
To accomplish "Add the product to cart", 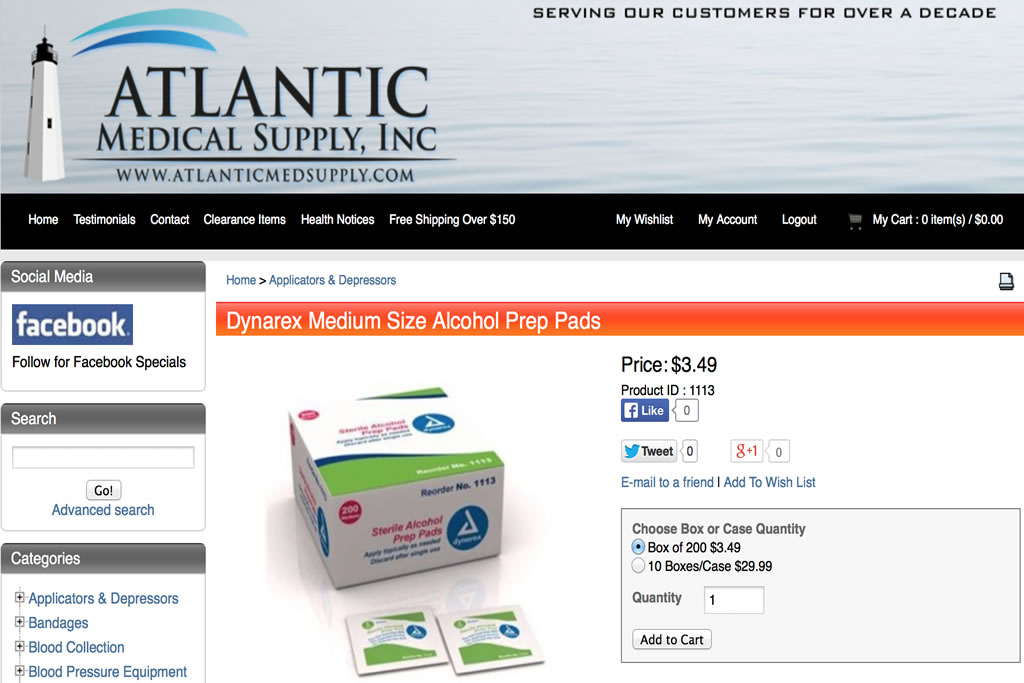I will [x=672, y=640].
